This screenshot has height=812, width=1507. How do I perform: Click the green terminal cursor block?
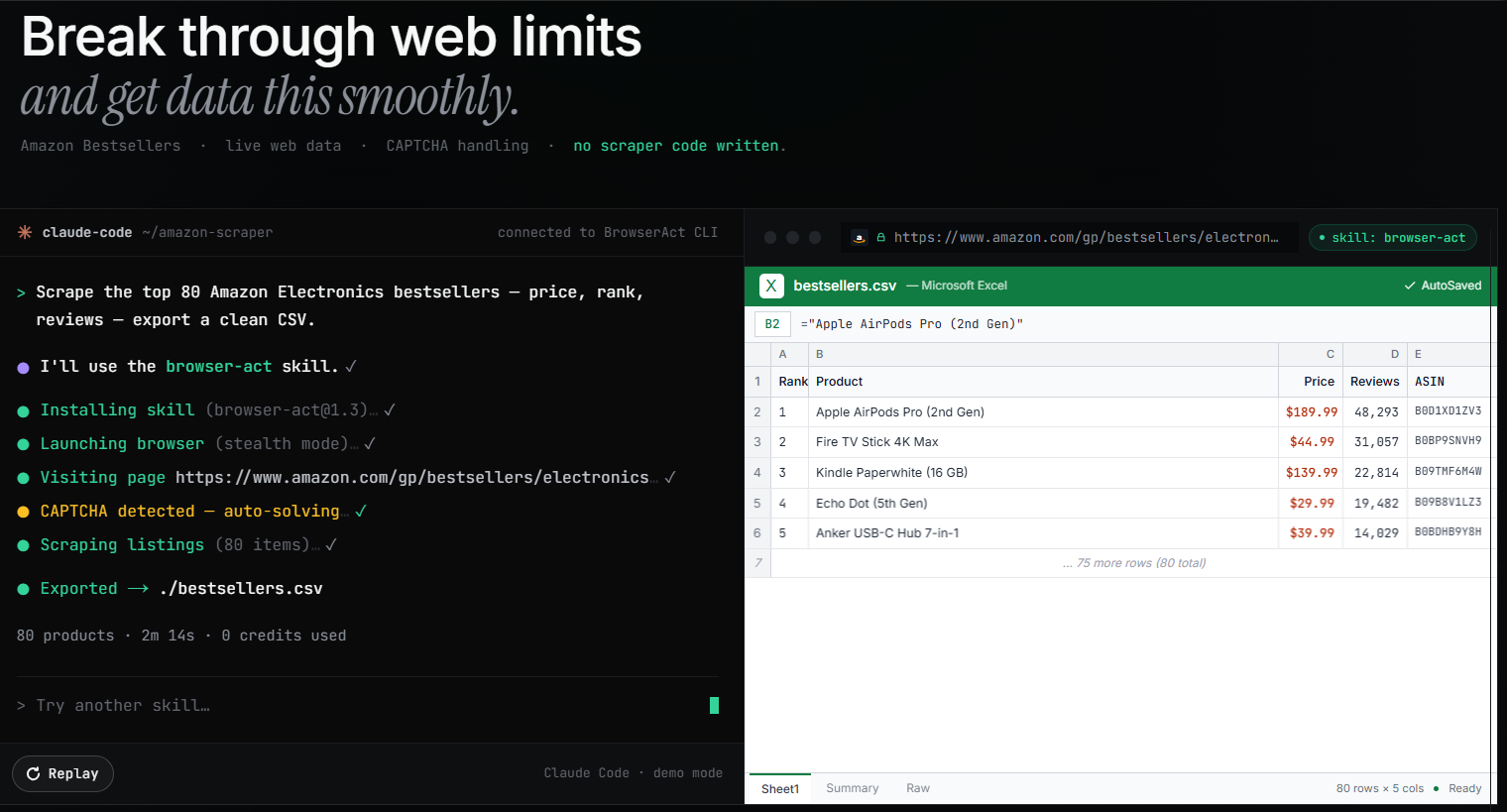[714, 705]
